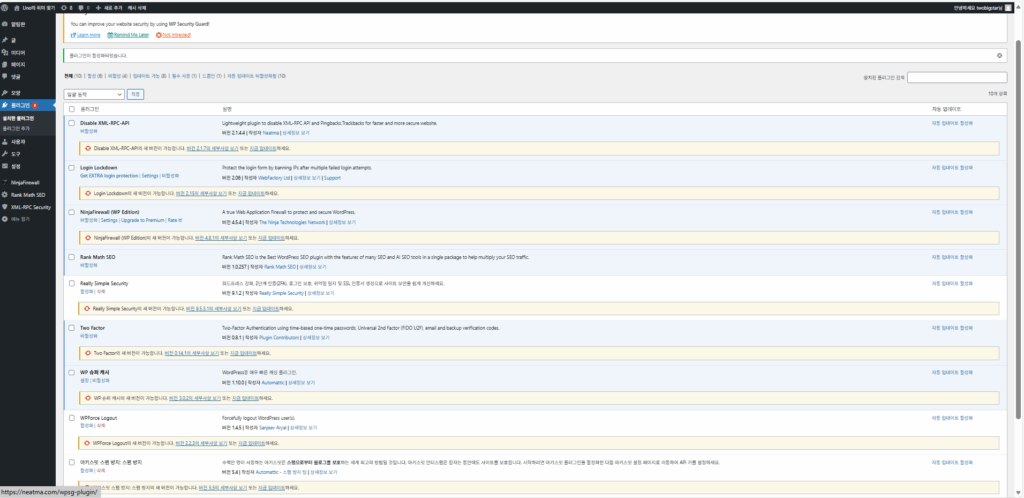Dismiss the plugin activated notice

coord(999,56)
